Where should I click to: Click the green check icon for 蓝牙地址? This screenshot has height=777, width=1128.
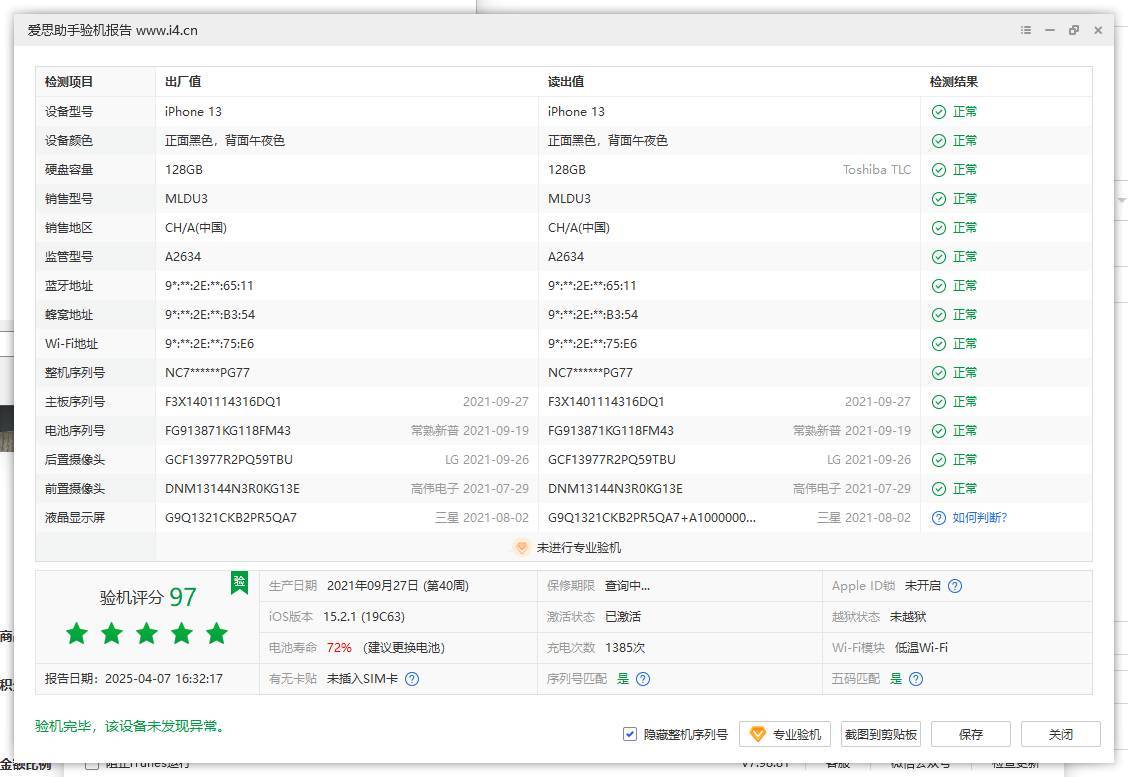[939, 286]
